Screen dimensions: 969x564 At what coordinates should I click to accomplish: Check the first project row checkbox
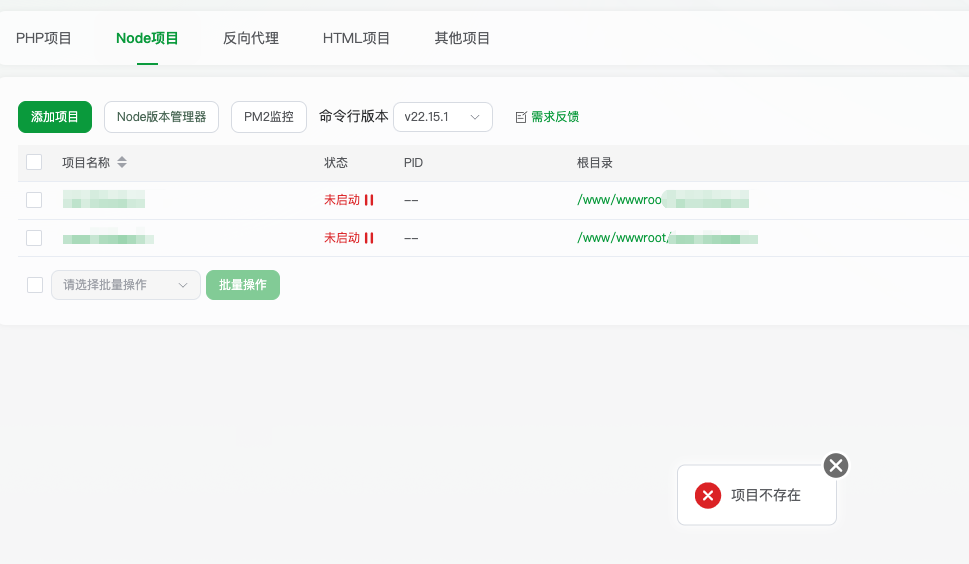tap(34, 200)
